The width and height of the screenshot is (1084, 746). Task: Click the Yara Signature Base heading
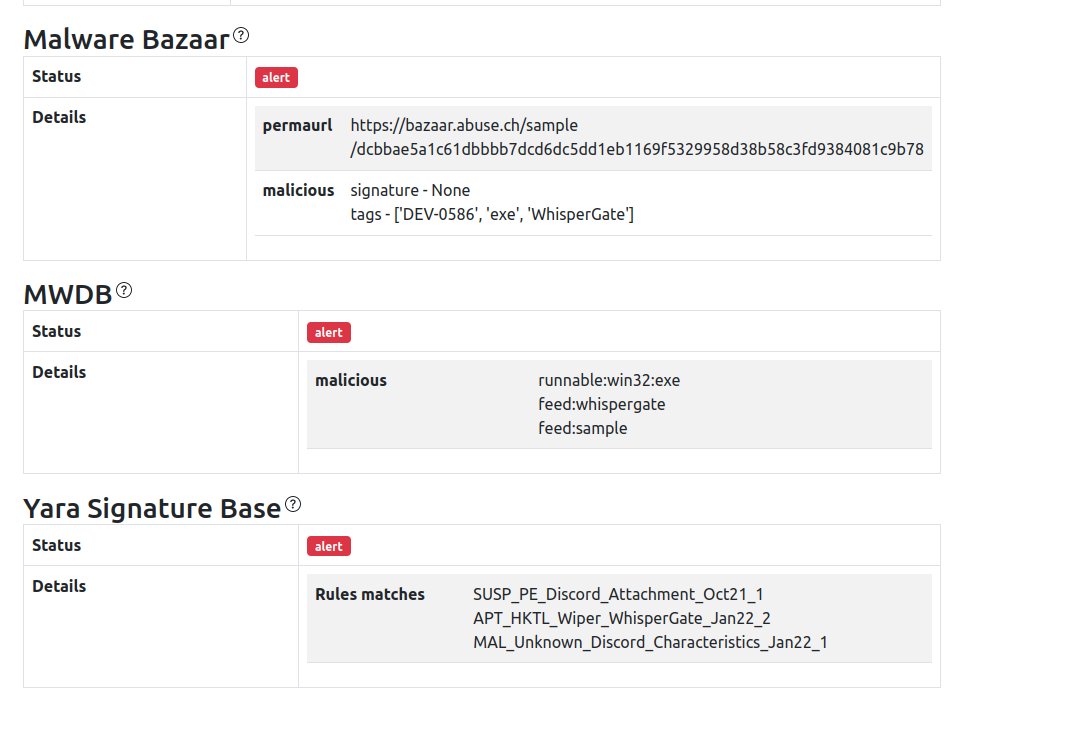pos(152,509)
